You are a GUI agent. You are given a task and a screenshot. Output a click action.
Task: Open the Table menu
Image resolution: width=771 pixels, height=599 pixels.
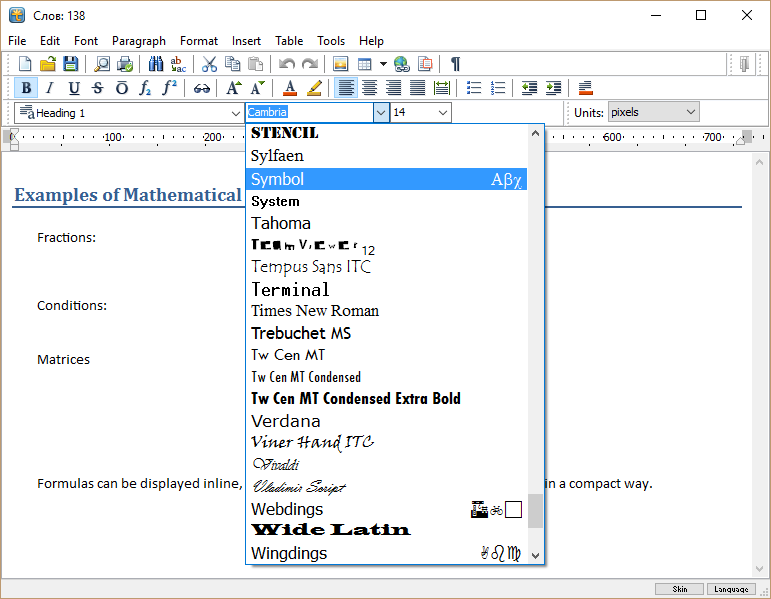[x=289, y=41]
